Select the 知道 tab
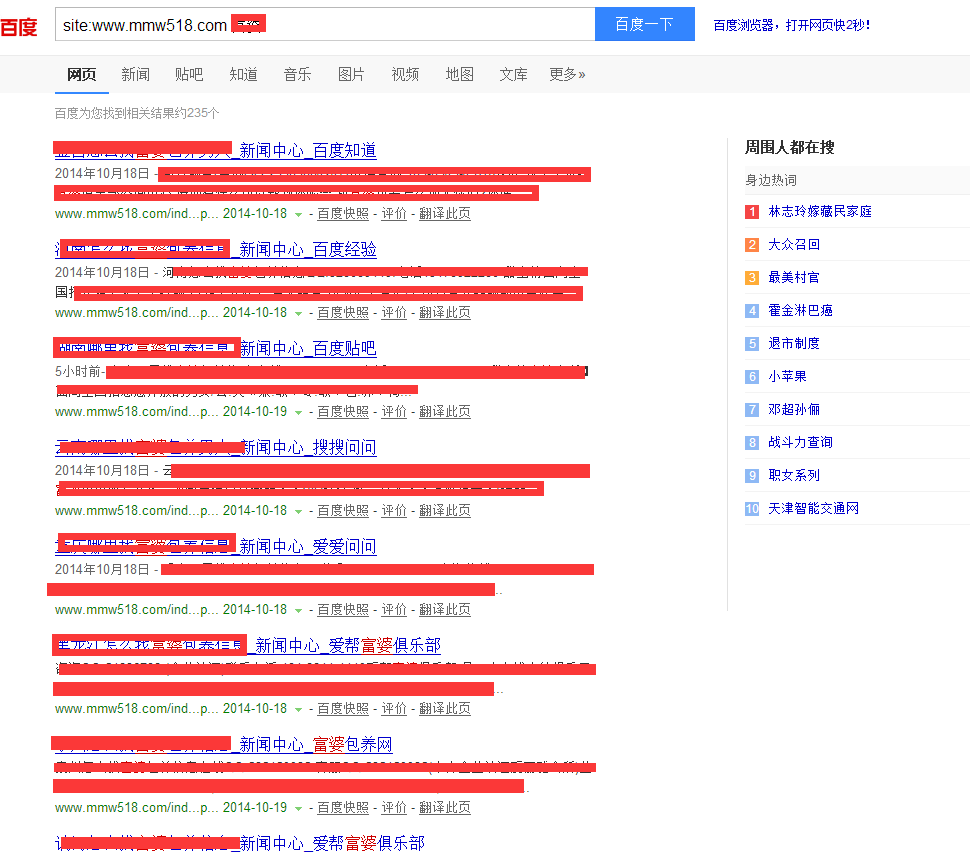 click(x=243, y=74)
